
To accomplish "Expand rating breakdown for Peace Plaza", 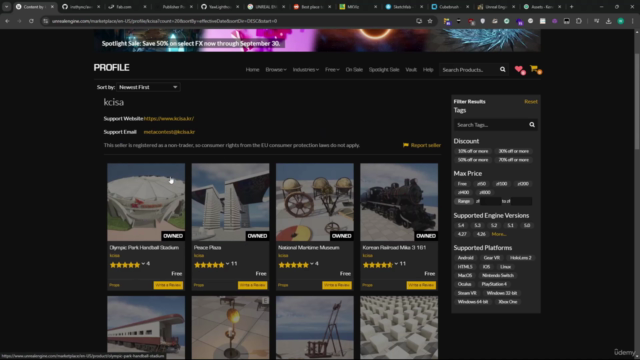I will [227, 264].
